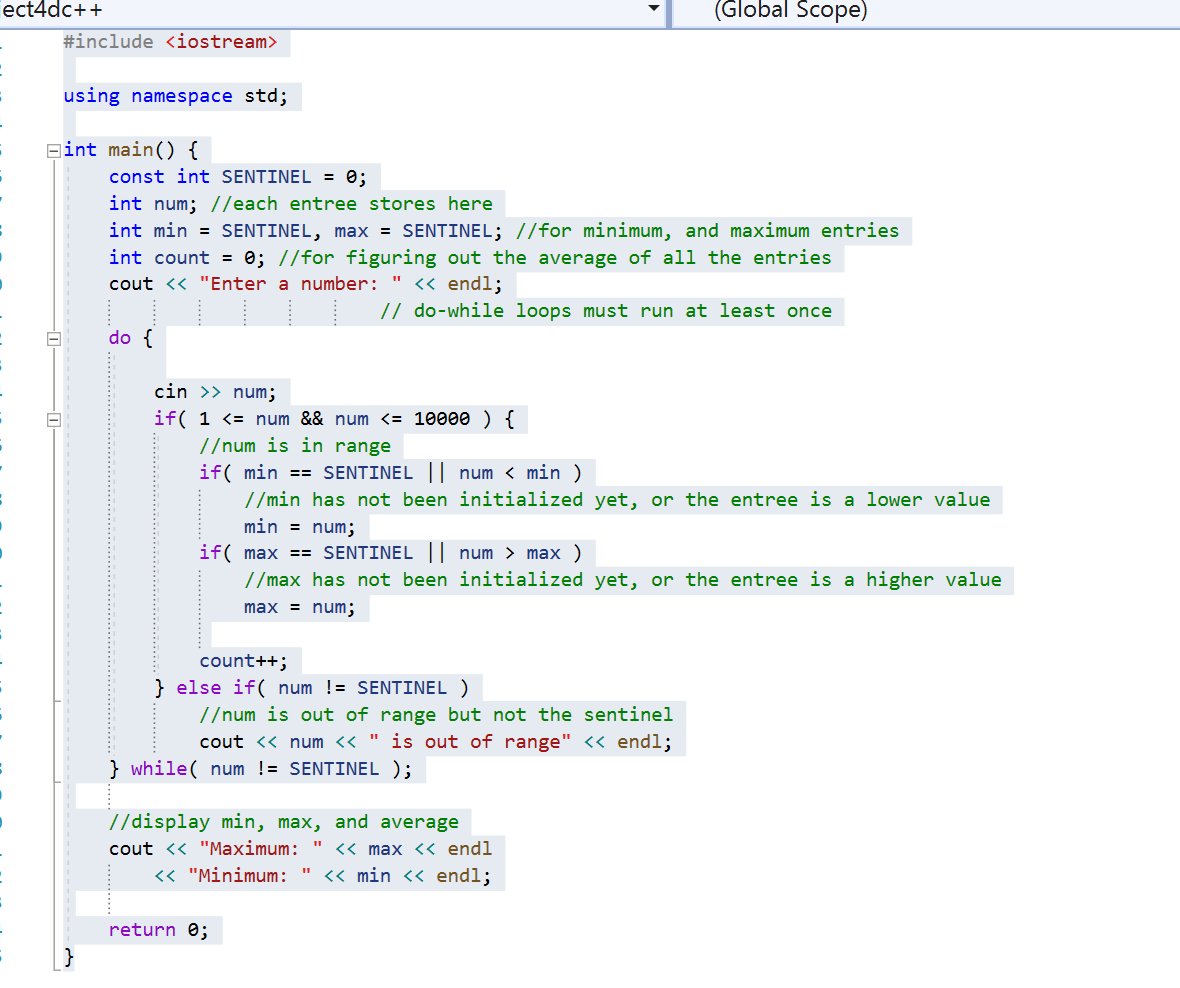
Task: Click the 'max = num;' assignment
Action: (300, 607)
